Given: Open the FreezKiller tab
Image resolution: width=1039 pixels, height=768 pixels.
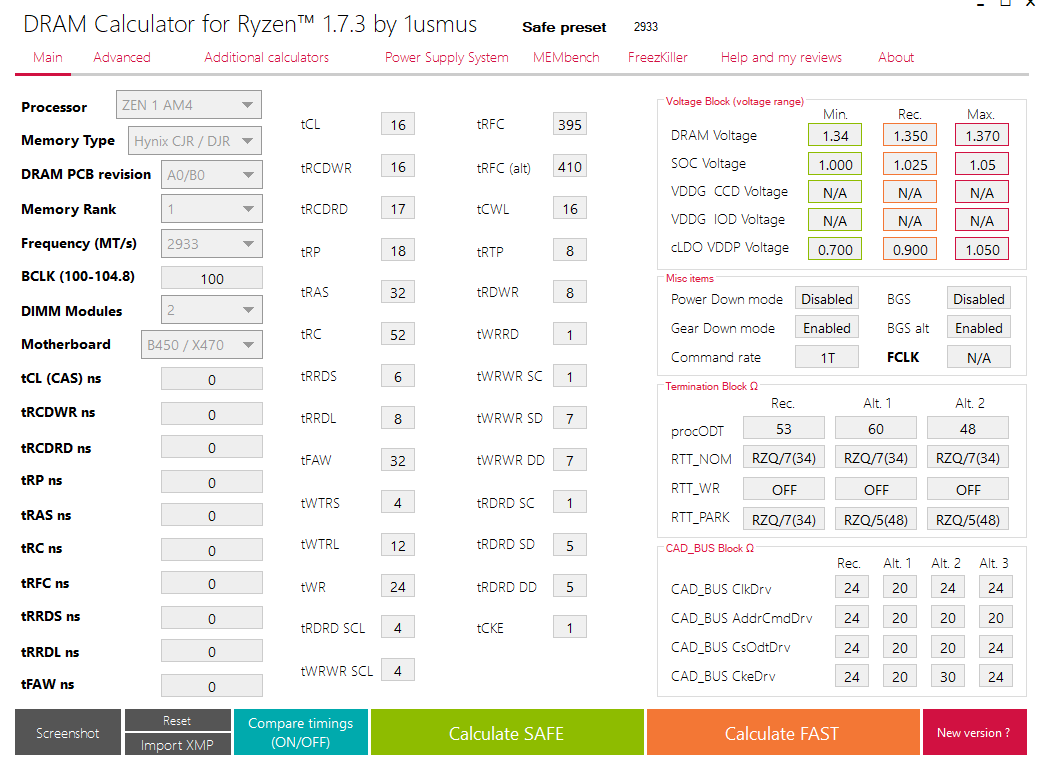Looking at the screenshot, I should pyautogui.click(x=658, y=57).
